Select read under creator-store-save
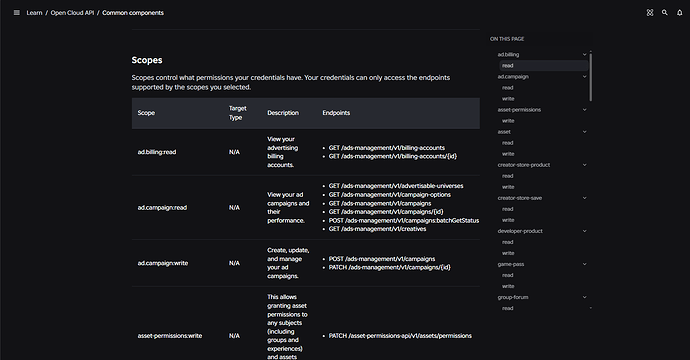The height and width of the screenshot is (360, 690). [508, 209]
